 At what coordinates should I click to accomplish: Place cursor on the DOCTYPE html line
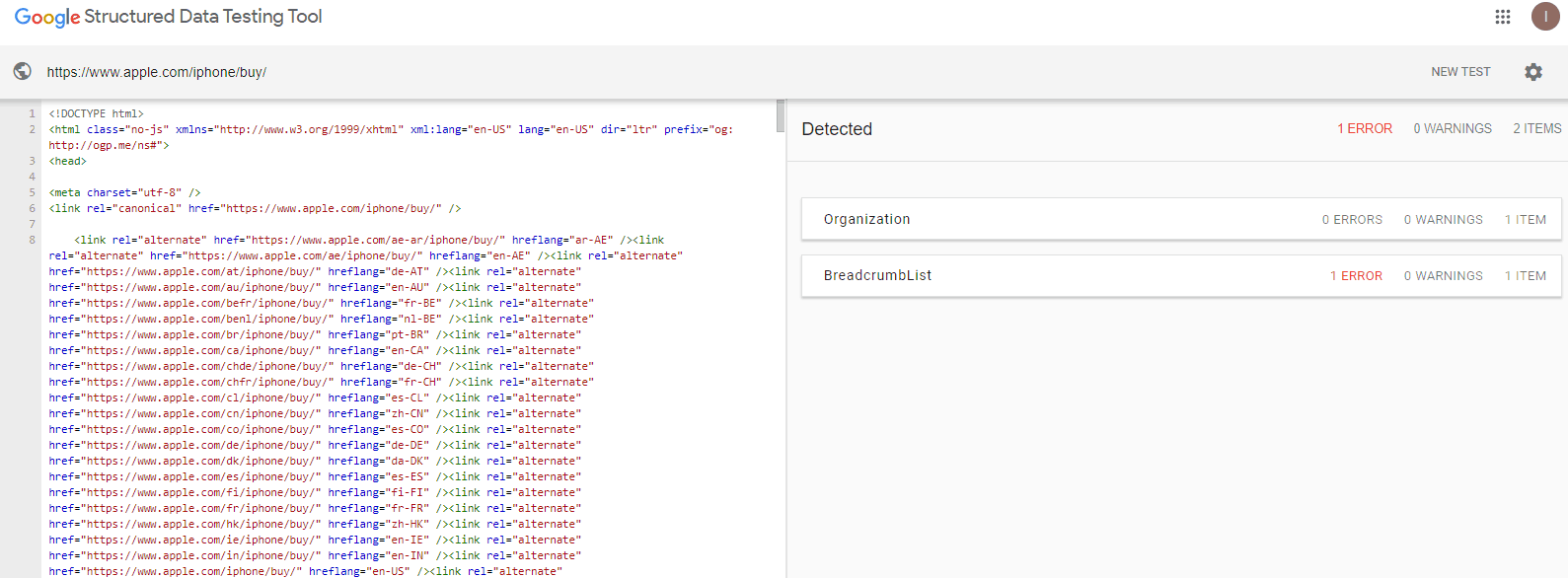pyautogui.click(x=97, y=113)
